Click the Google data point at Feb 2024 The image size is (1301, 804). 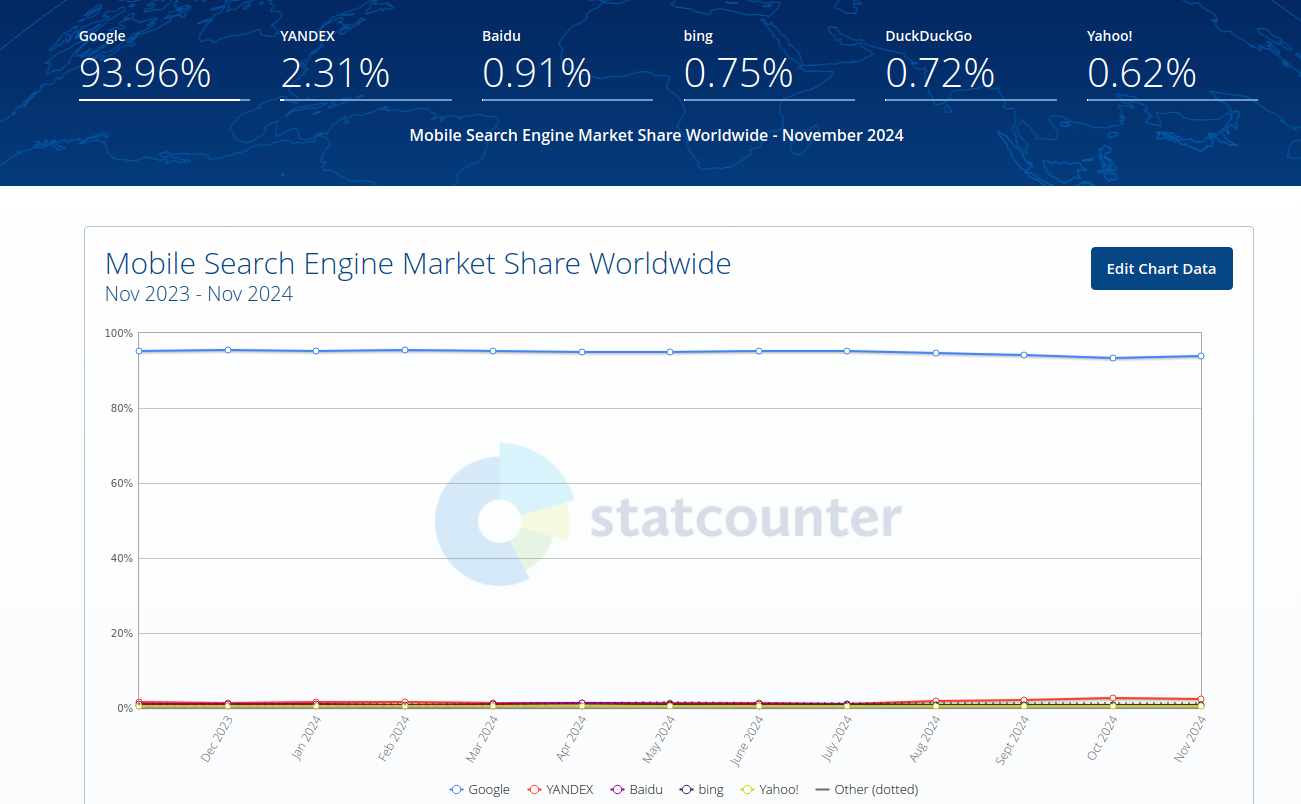(405, 350)
